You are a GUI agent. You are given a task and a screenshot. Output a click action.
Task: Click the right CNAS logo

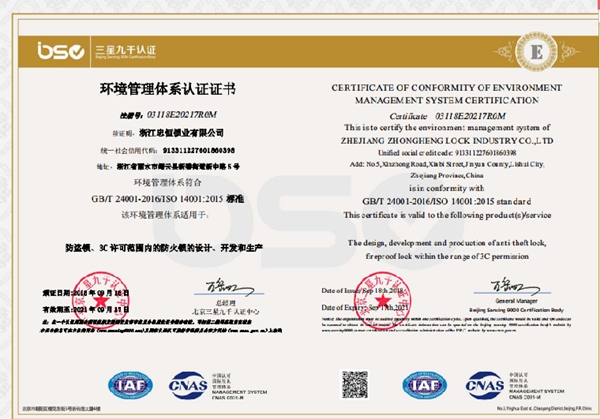(484, 385)
